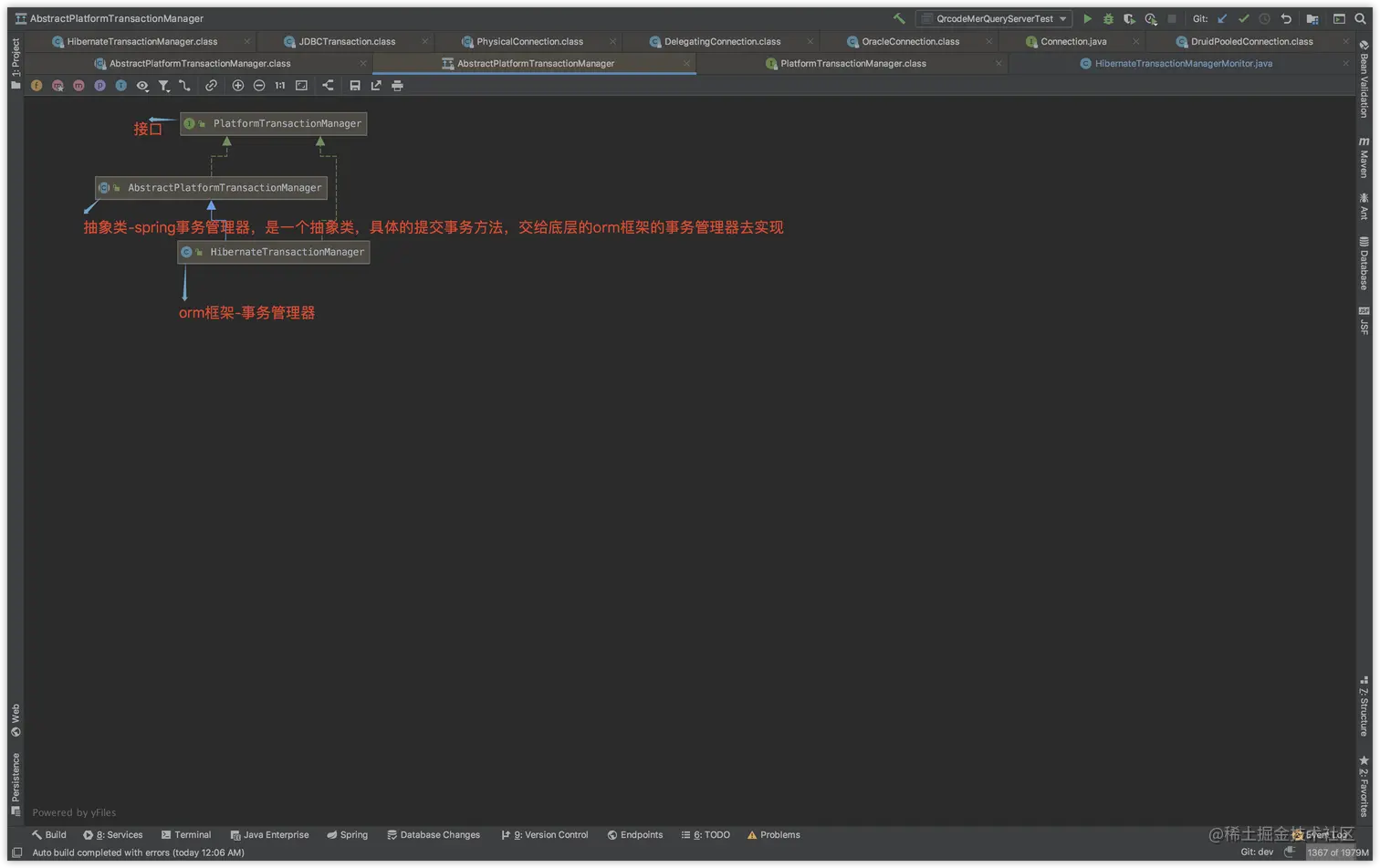Switch to OracleConnection.class tab

pos(910,41)
